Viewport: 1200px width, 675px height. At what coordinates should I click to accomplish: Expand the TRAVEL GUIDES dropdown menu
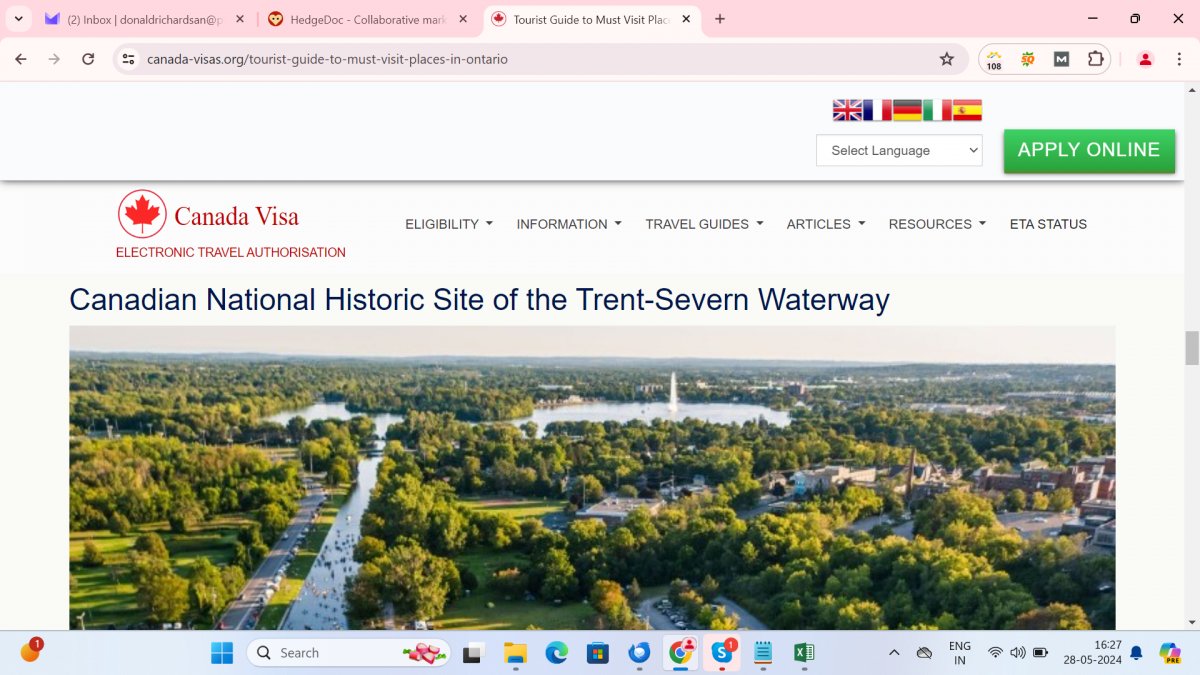704,224
